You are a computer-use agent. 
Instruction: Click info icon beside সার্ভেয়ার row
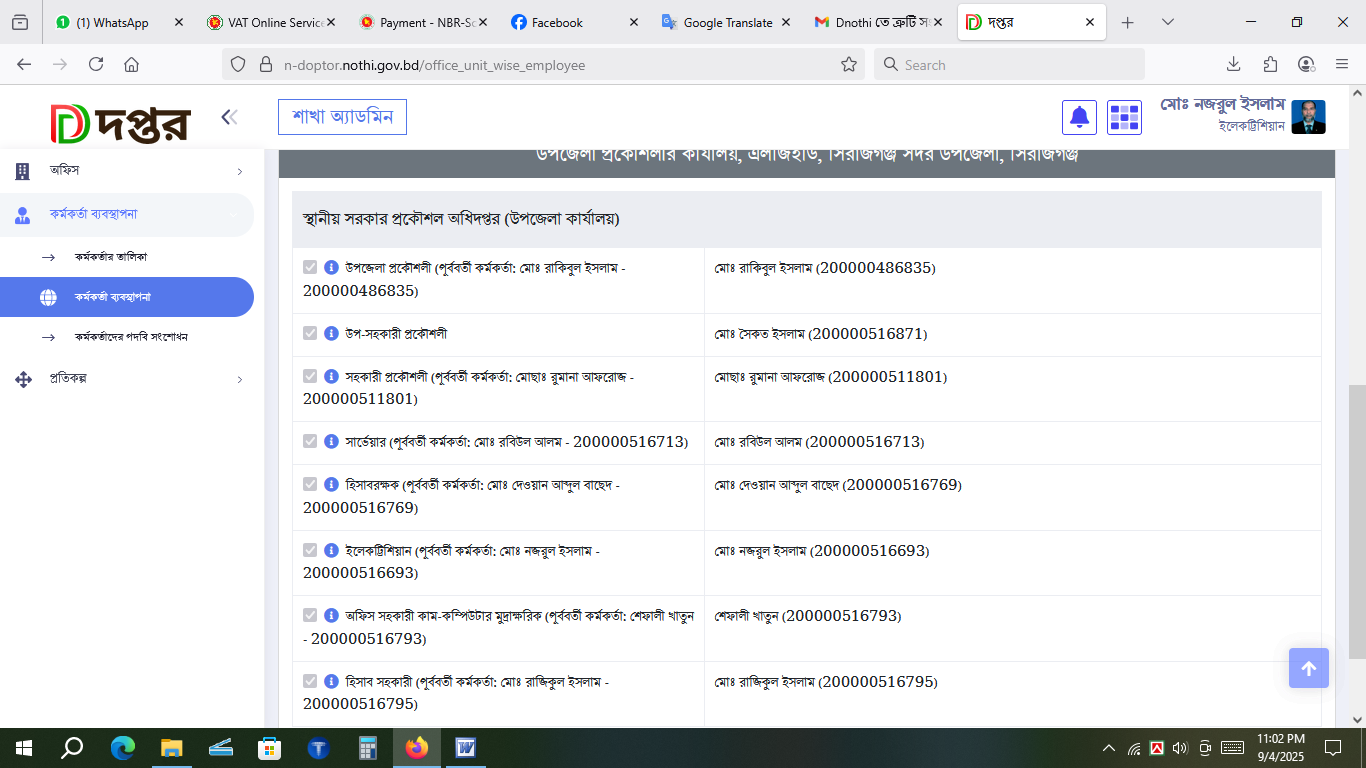[x=332, y=441]
